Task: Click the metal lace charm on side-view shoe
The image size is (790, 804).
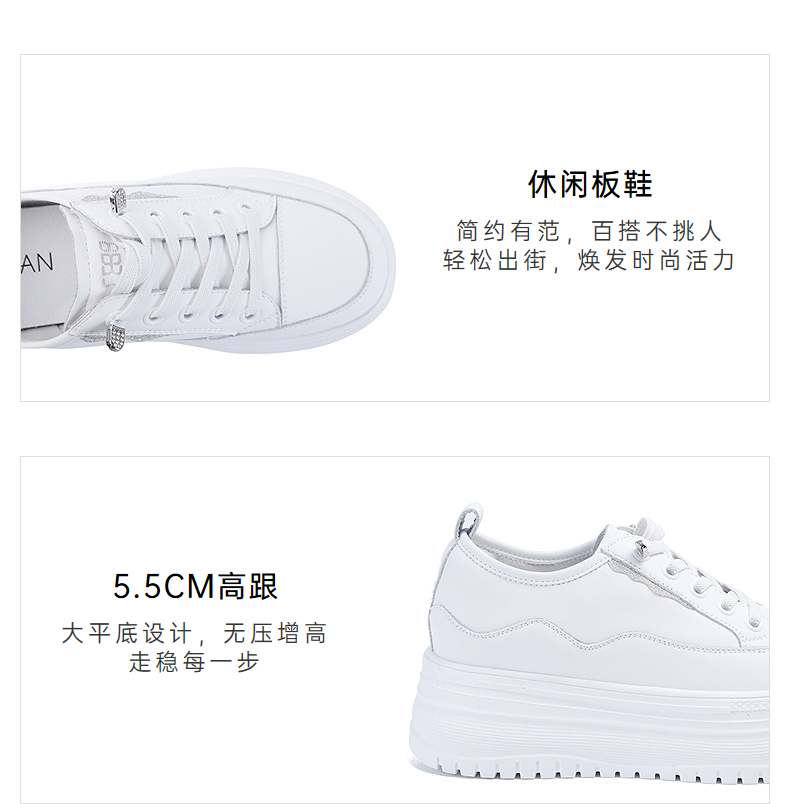Action: (x=642, y=548)
